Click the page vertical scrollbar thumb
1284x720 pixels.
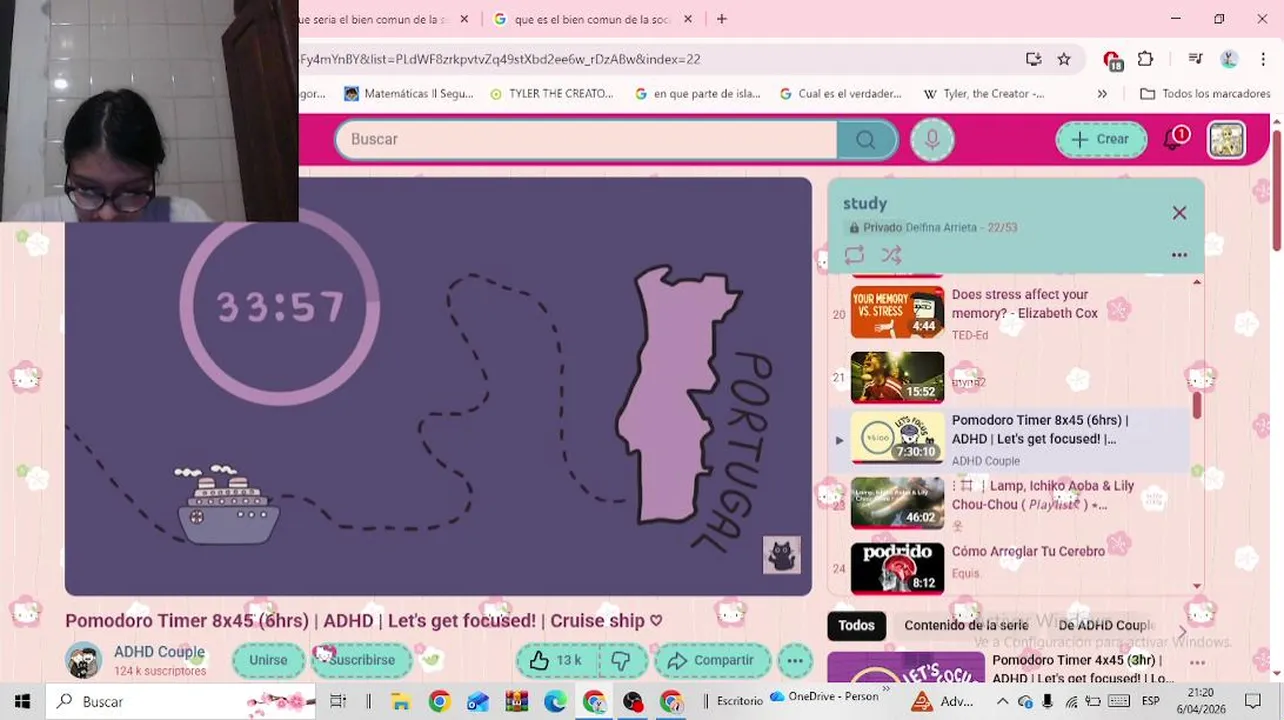coord(1276,188)
